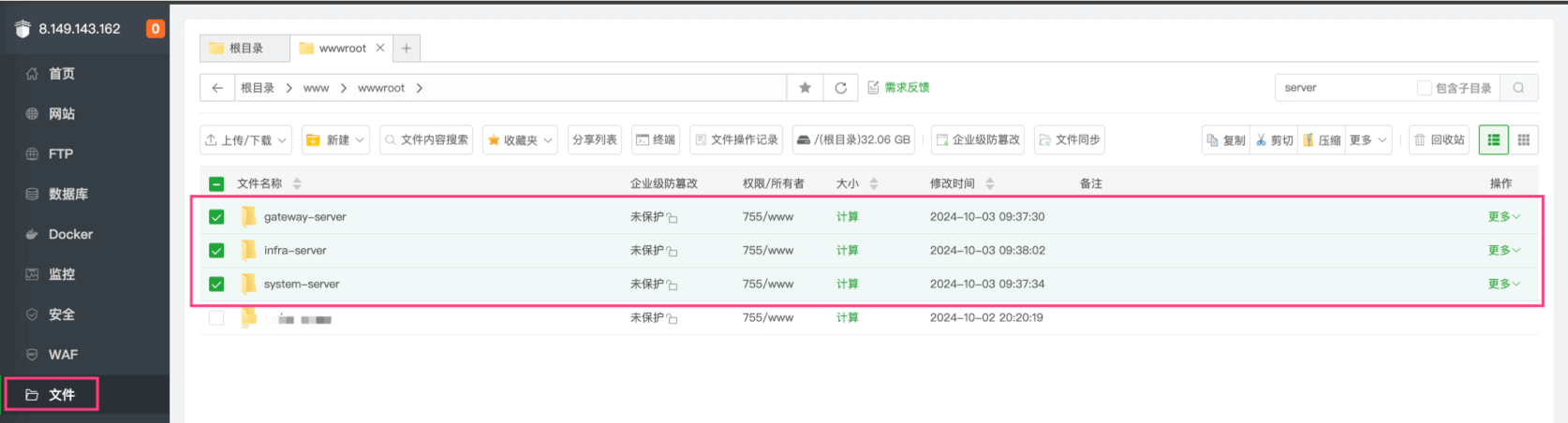Uncheck the gateway-server folder checkbox
The width and height of the screenshot is (1568, 423).
point(216,217)
